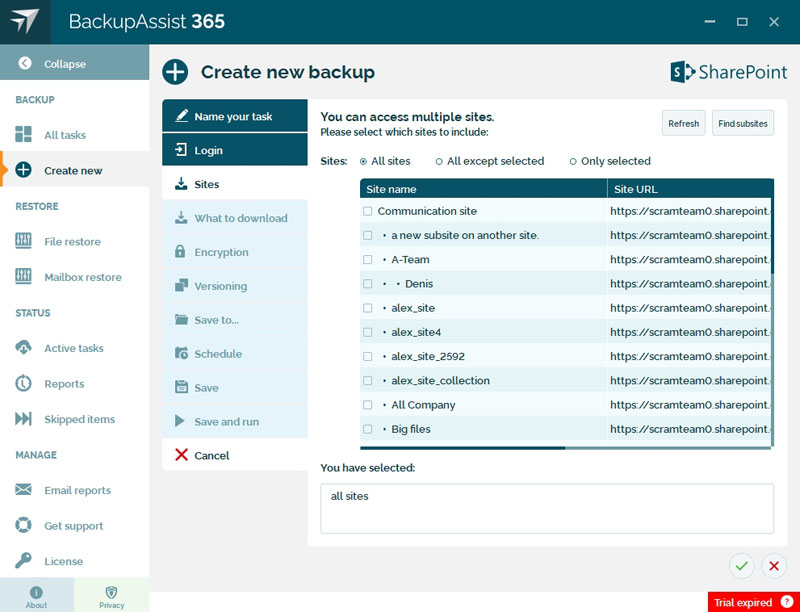This screenshot has width=800, height=612.
Task: Go to the Login step
Action: coord(235,150)
